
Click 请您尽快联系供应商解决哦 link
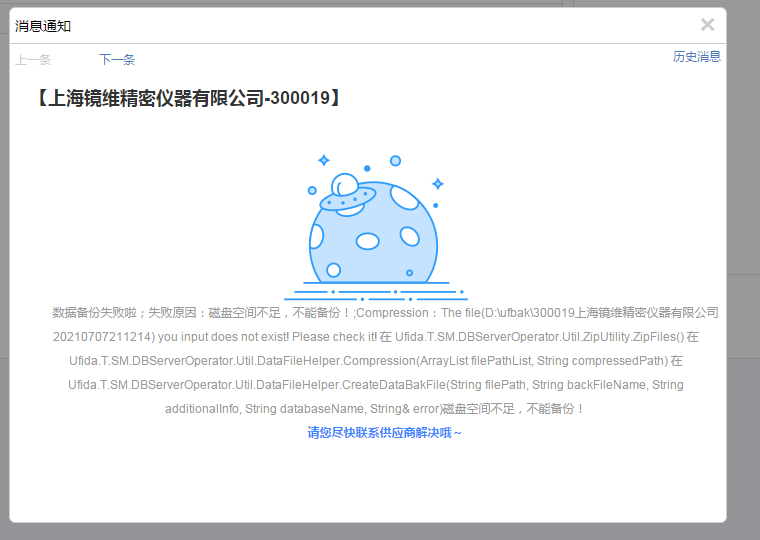coord(384,432)
